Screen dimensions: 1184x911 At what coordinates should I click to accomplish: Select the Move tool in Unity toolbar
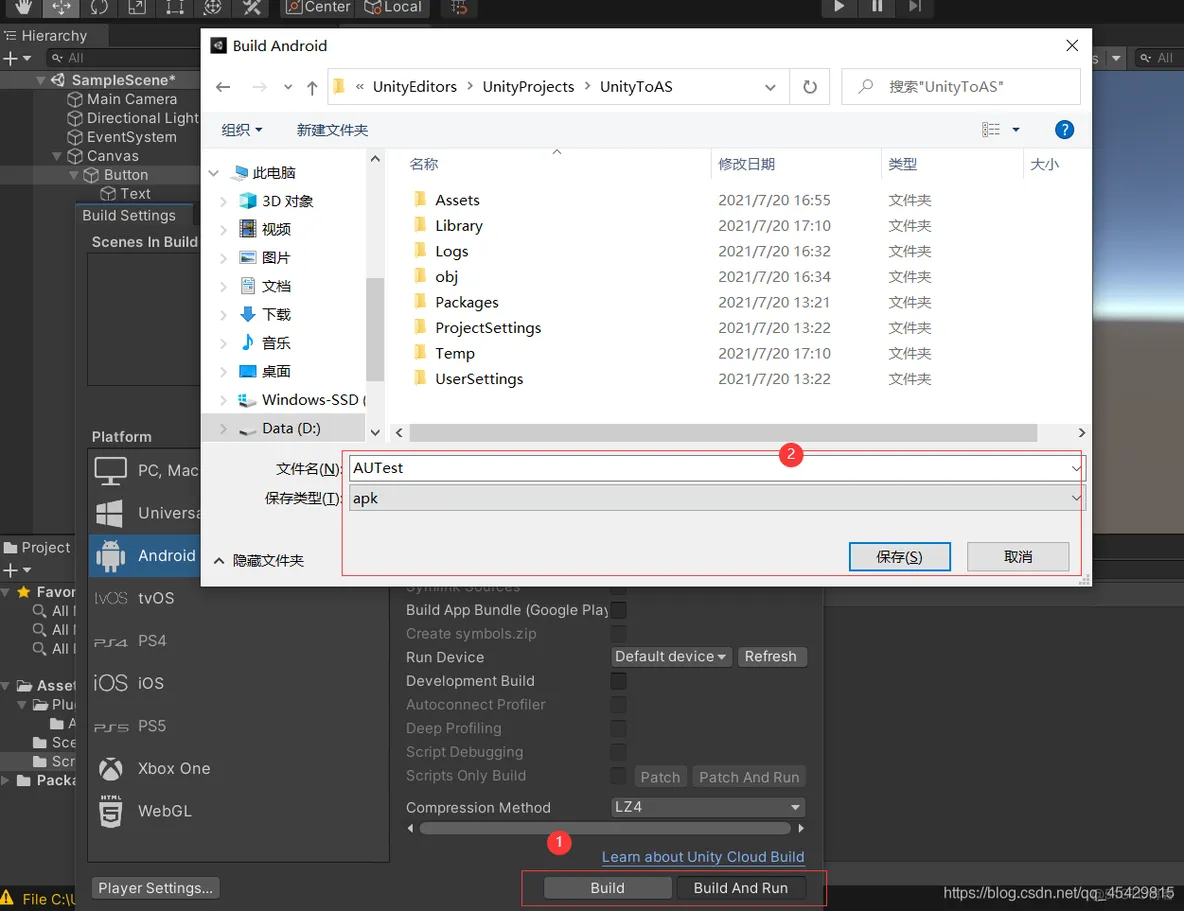pos(61,8)
